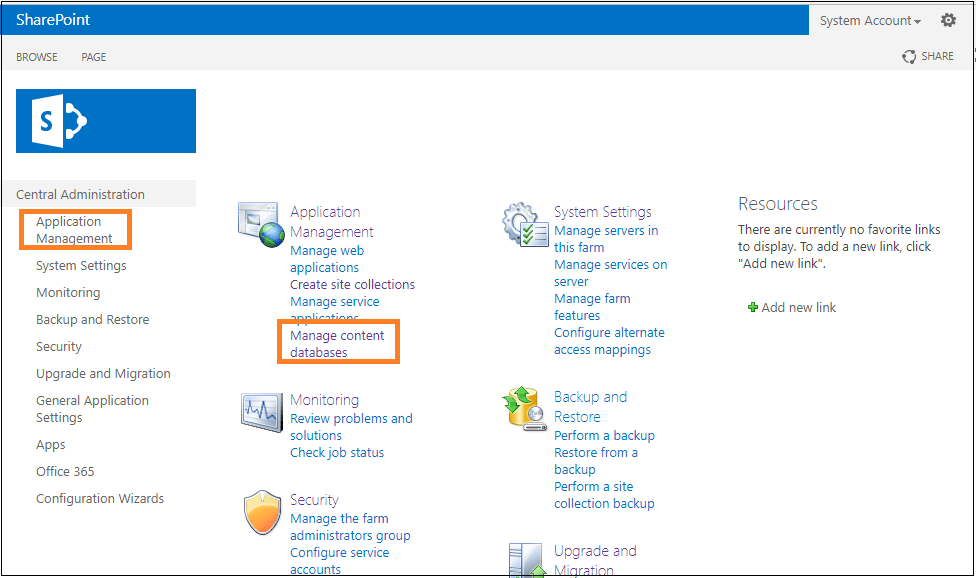This screenshot has width=976, height=578.
Task: Open Security in left navigation
Action: [x=59, y=347]
